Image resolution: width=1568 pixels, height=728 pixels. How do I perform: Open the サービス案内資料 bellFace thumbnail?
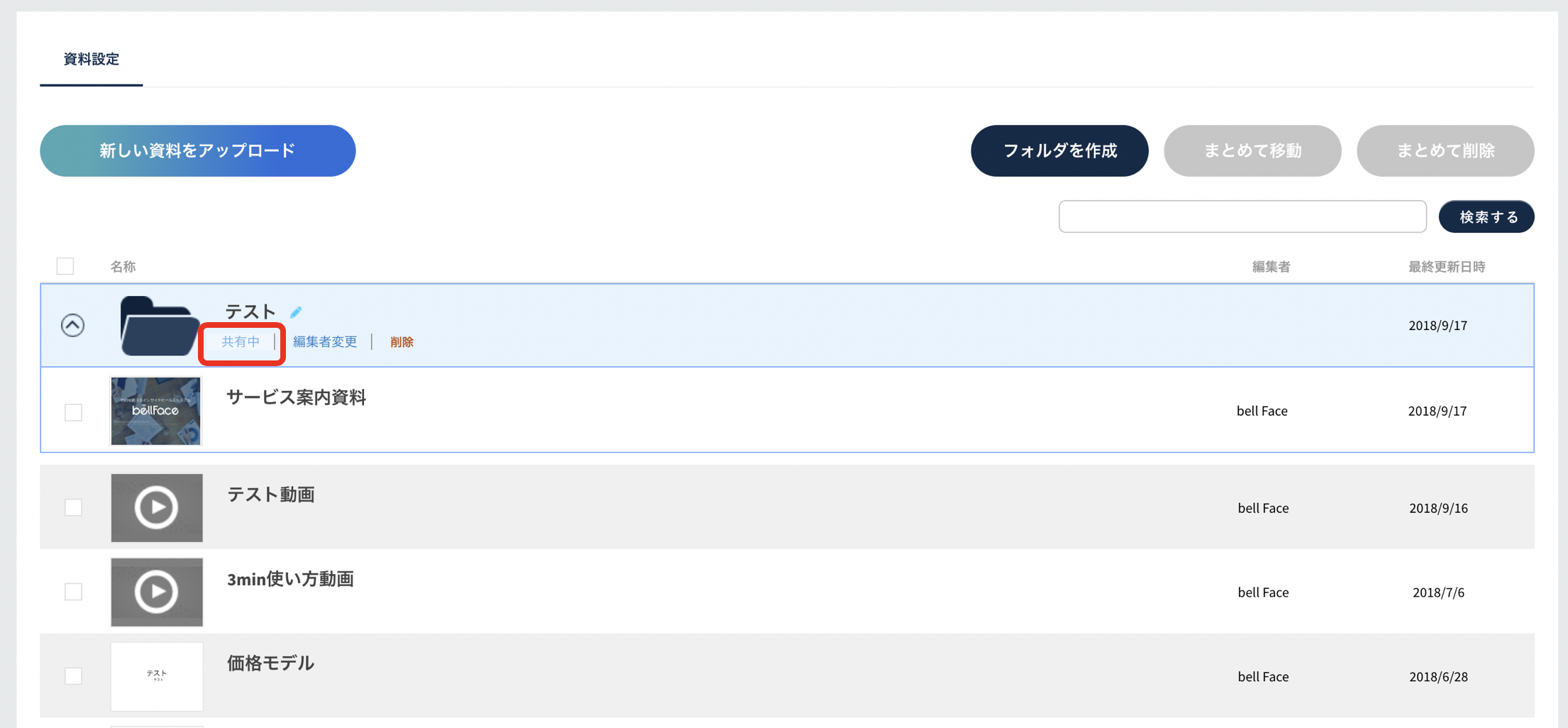pyautogui.click(x=156, y=411)
